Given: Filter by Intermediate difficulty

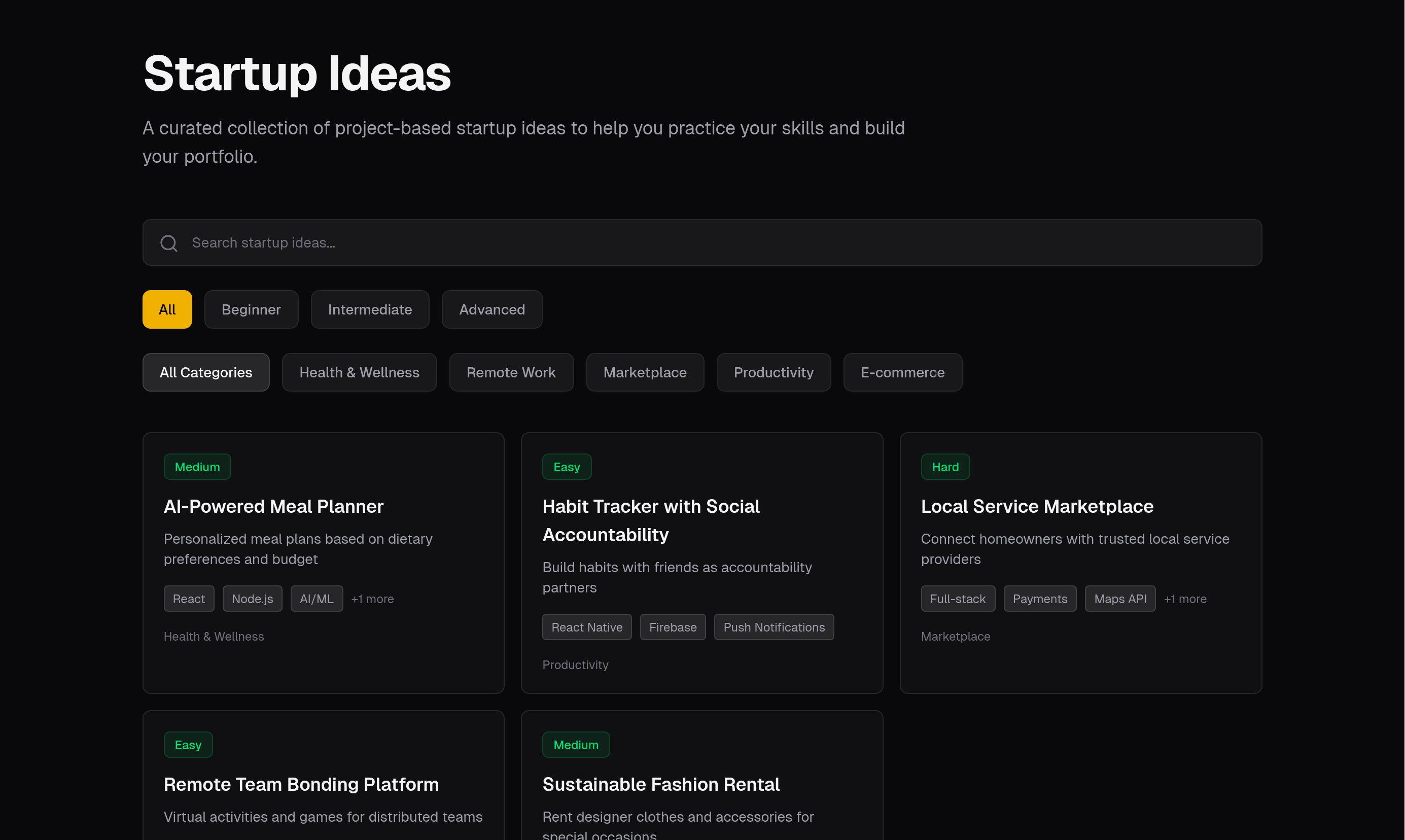Looking at the screenshot, I should click(369, 309).
